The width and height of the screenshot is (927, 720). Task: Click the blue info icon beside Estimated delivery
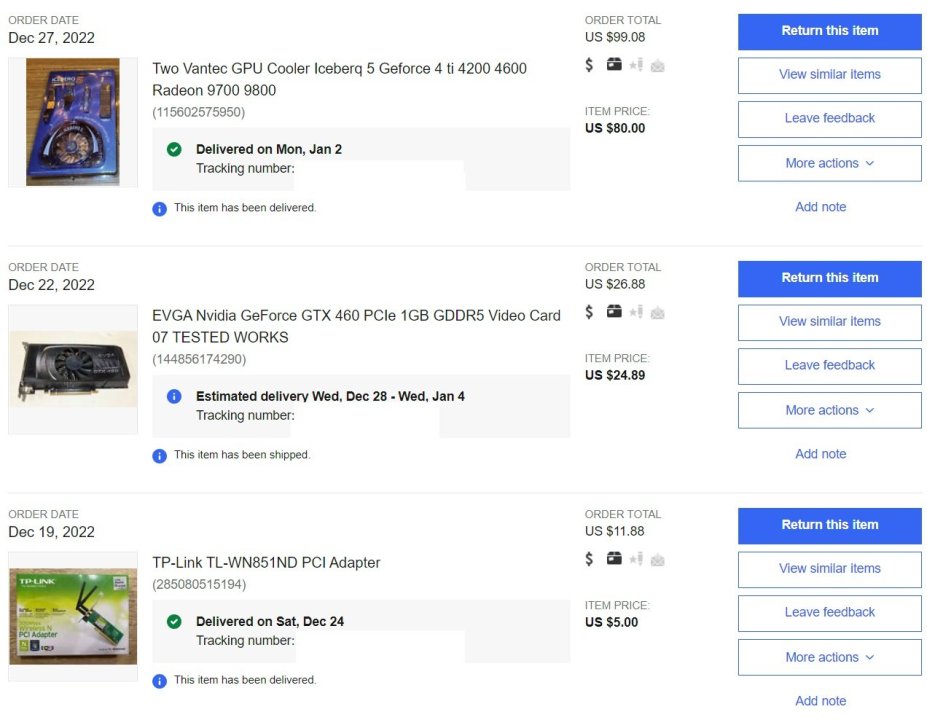click(x=174, y=396)
